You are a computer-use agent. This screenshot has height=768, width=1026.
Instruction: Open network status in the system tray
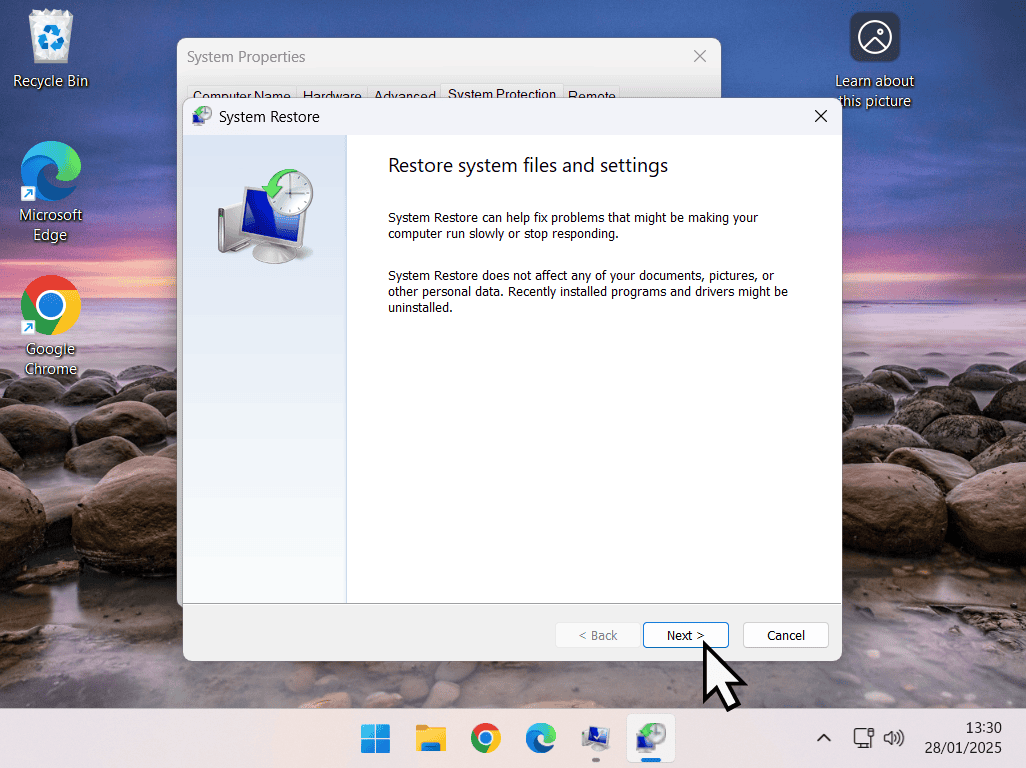863,738
